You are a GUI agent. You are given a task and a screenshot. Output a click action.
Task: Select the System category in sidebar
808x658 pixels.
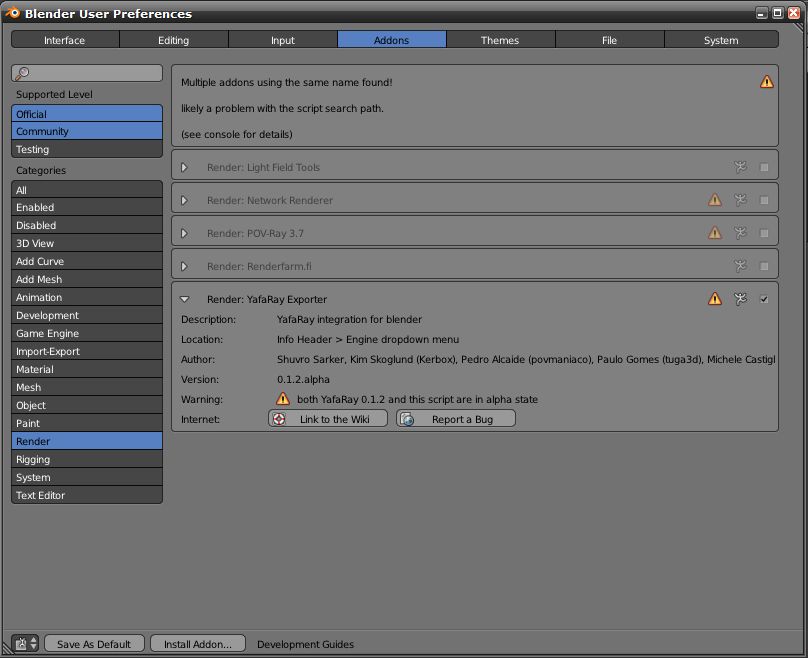click(x=87, y=478)
